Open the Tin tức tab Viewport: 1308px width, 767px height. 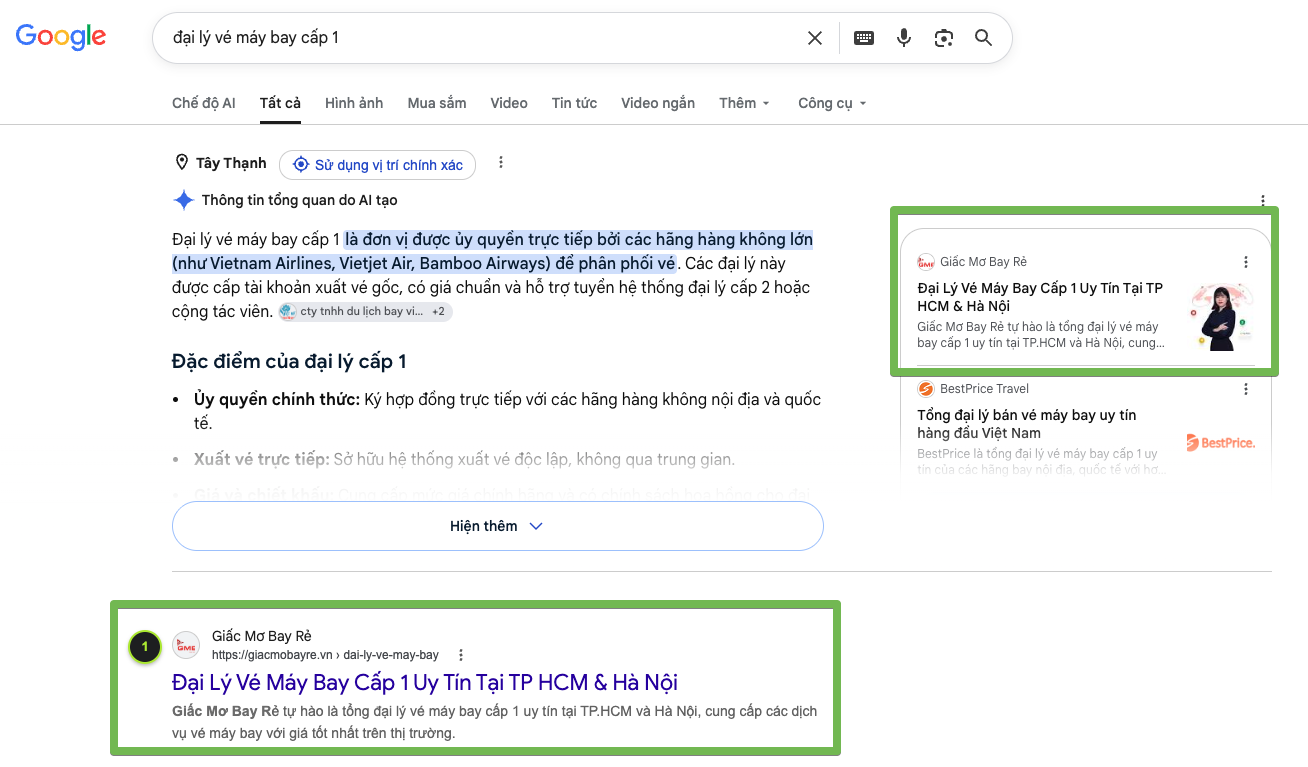[574, 103]
